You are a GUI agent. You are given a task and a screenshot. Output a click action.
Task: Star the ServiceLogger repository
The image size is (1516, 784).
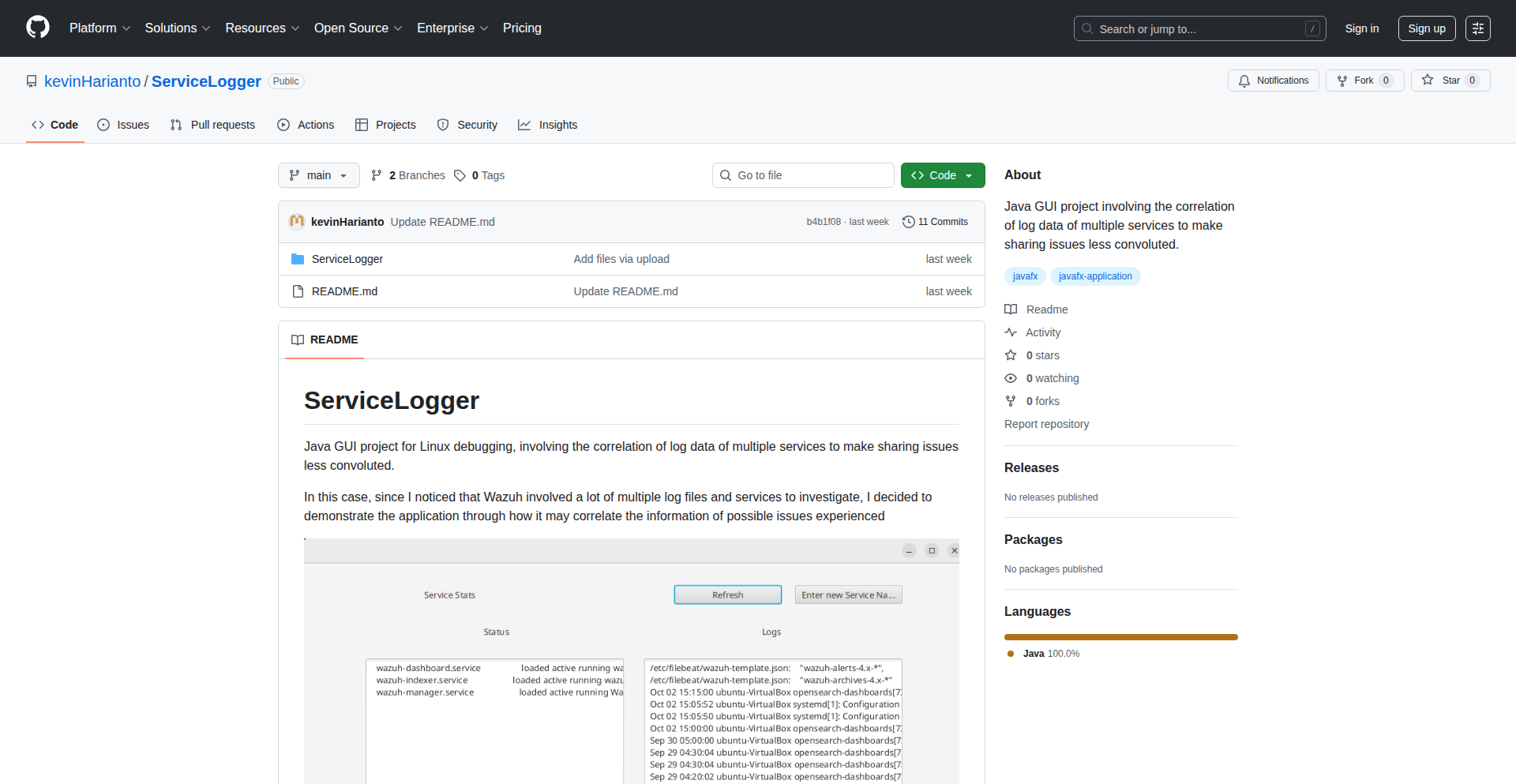(1450, 81)
